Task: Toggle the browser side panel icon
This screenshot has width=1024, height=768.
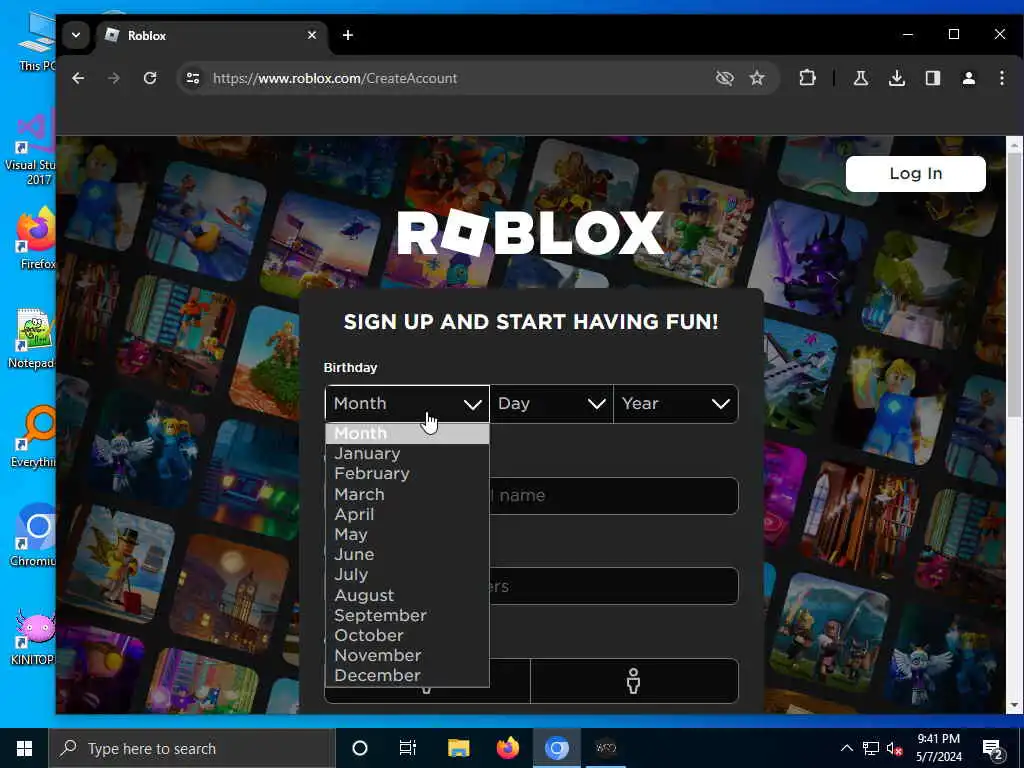Action: point(933,78)
